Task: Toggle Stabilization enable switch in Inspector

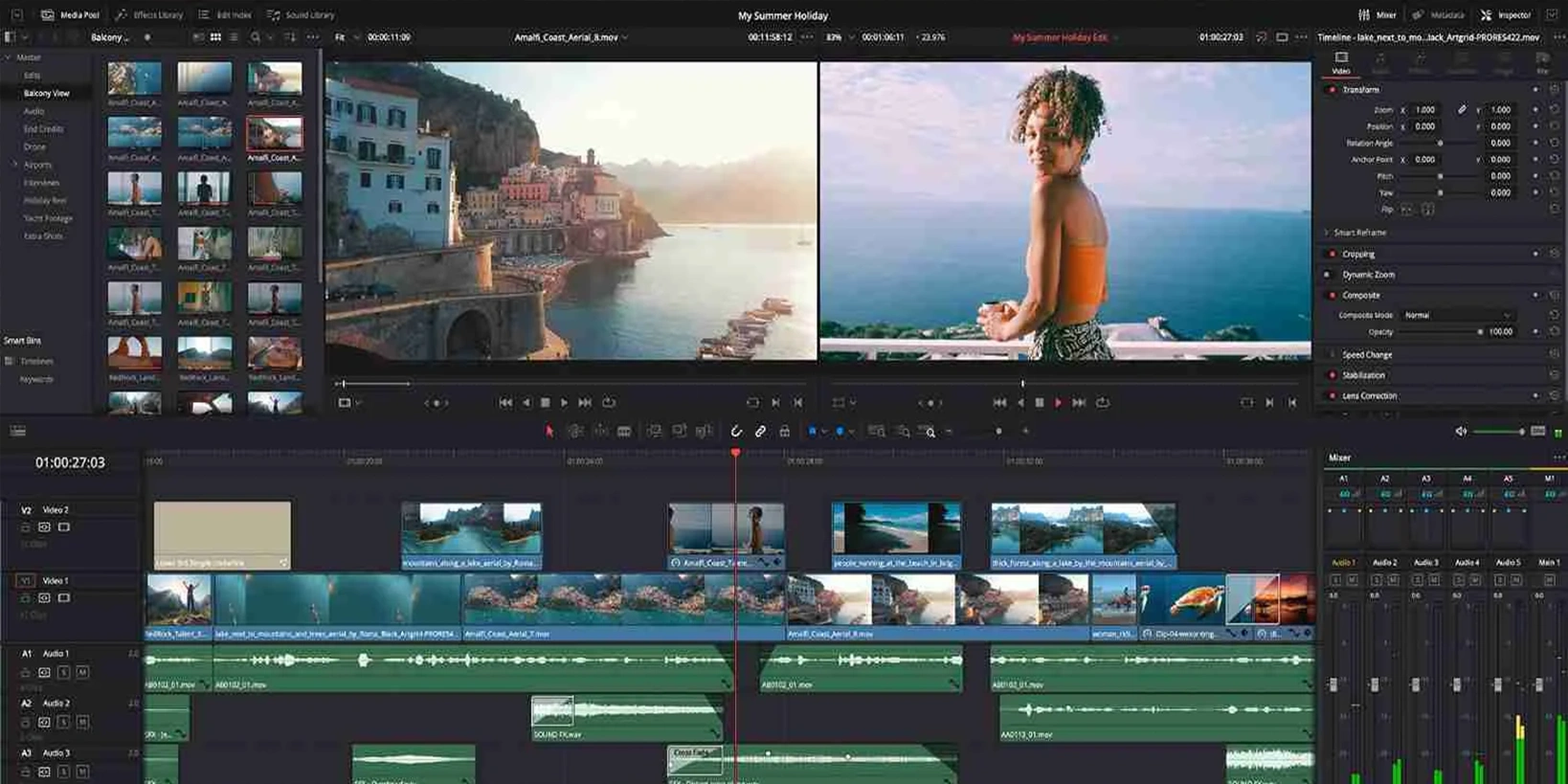Action: 1332,375
